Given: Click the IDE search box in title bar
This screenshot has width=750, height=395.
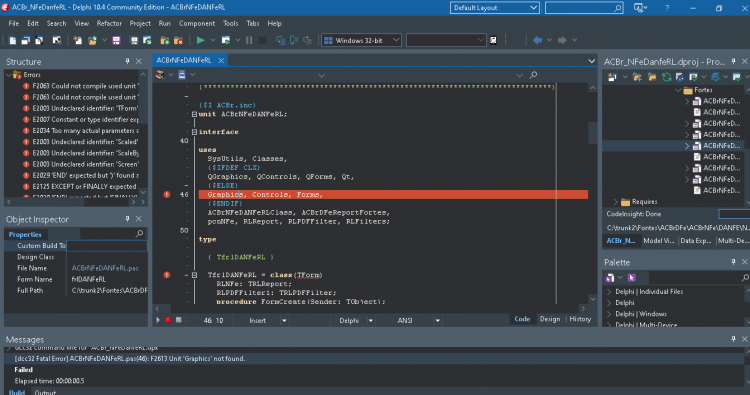Looking at the screenshot, I should point(584,8).
